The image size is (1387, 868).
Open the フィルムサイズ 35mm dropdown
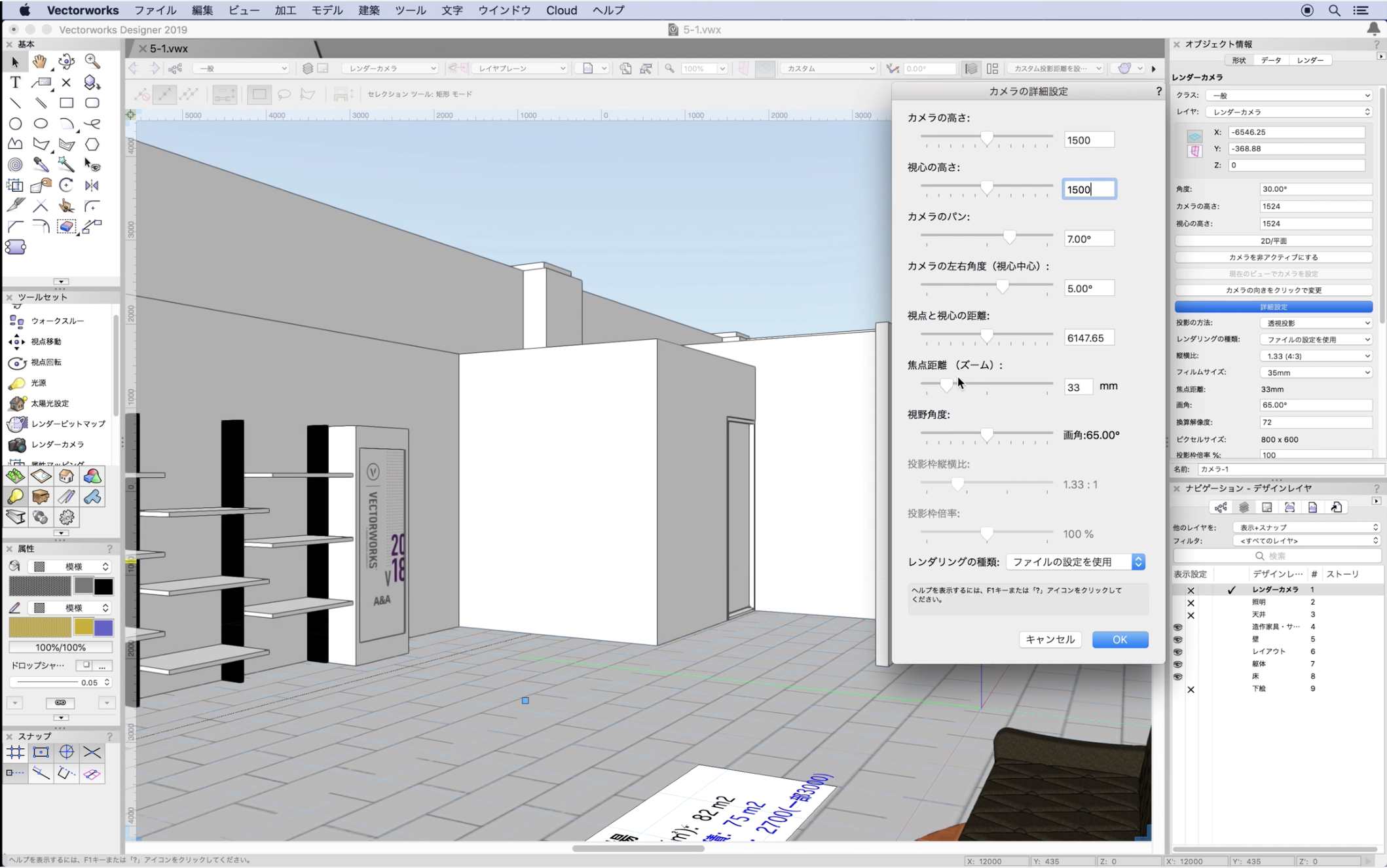1316,372
